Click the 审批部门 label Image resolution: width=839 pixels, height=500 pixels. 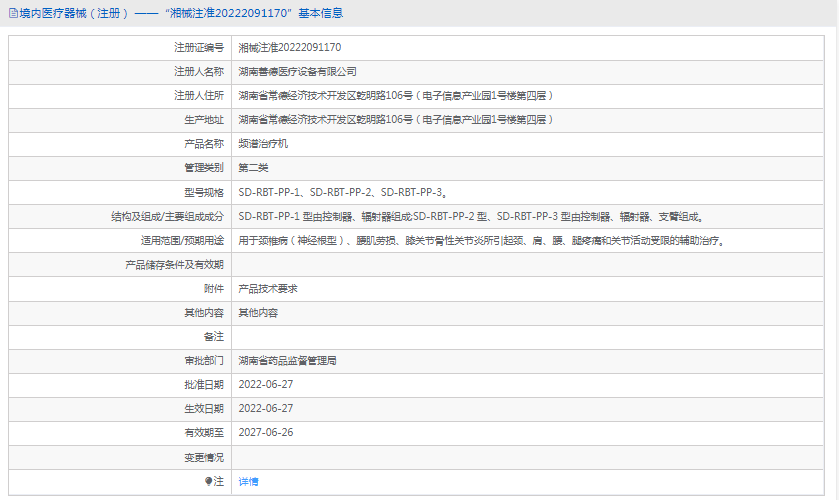click(x=204, y=361)
